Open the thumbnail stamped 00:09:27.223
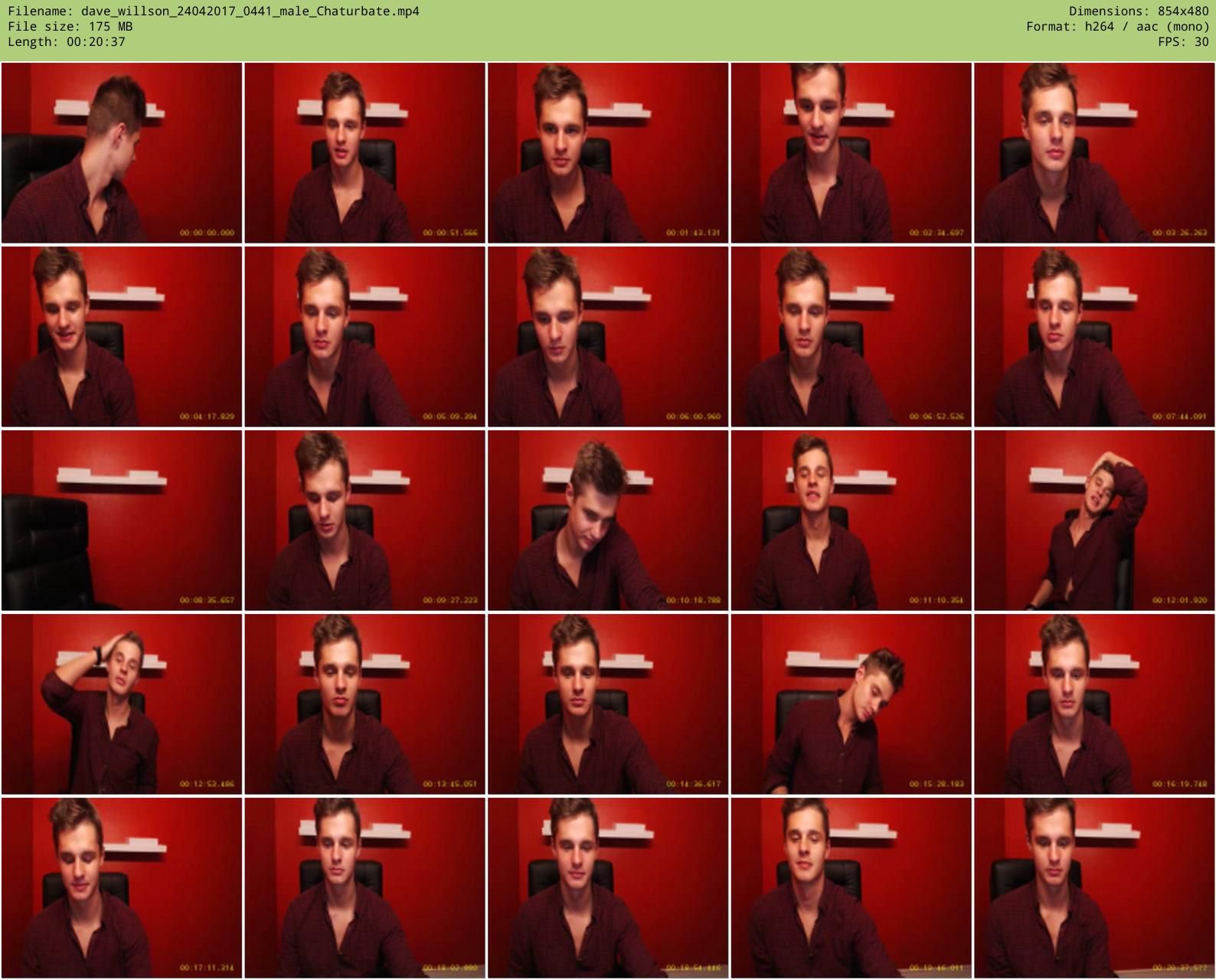The height and width of the screenshot is (980, 1216). [x=364, y=520]
